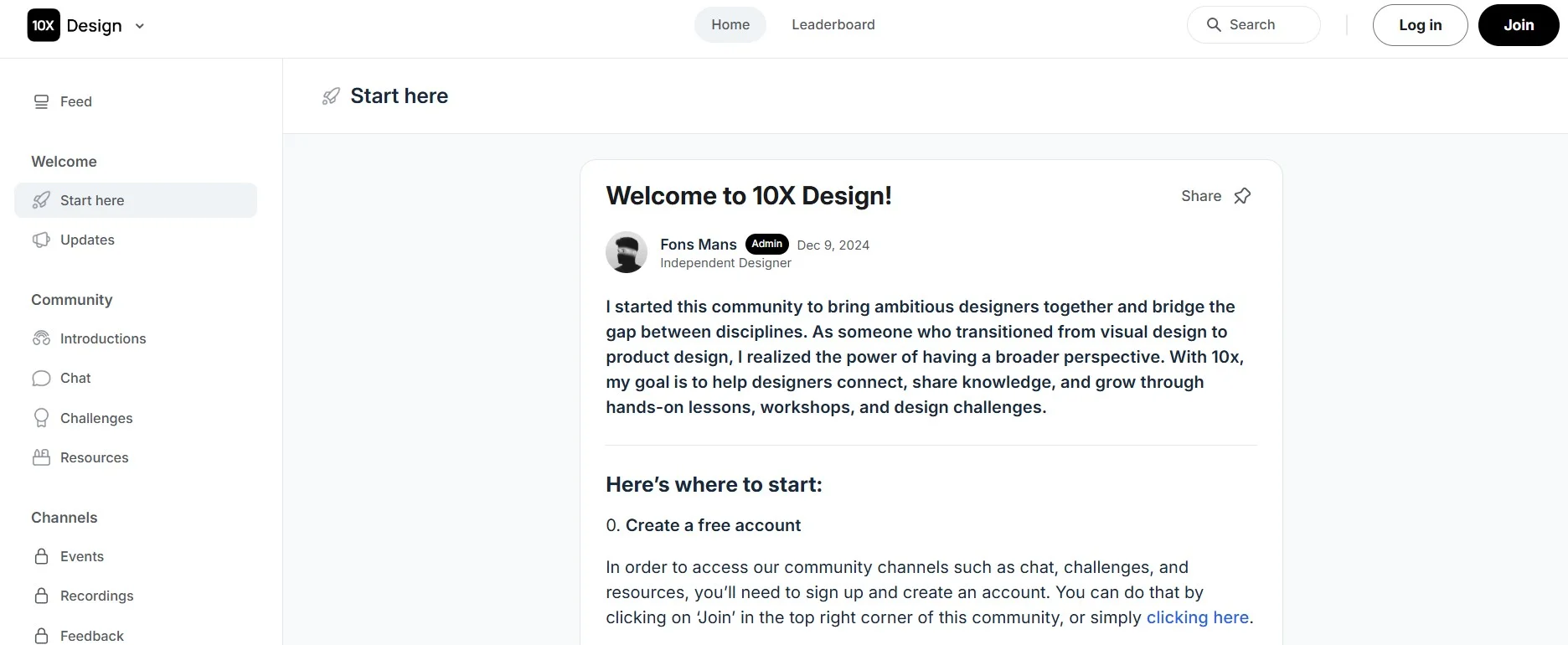Viewport: 1568px width, 645px height.
Task: Click the Dec 9, 2024 post date
Action: pyautogui.click(x=833, y=245)
